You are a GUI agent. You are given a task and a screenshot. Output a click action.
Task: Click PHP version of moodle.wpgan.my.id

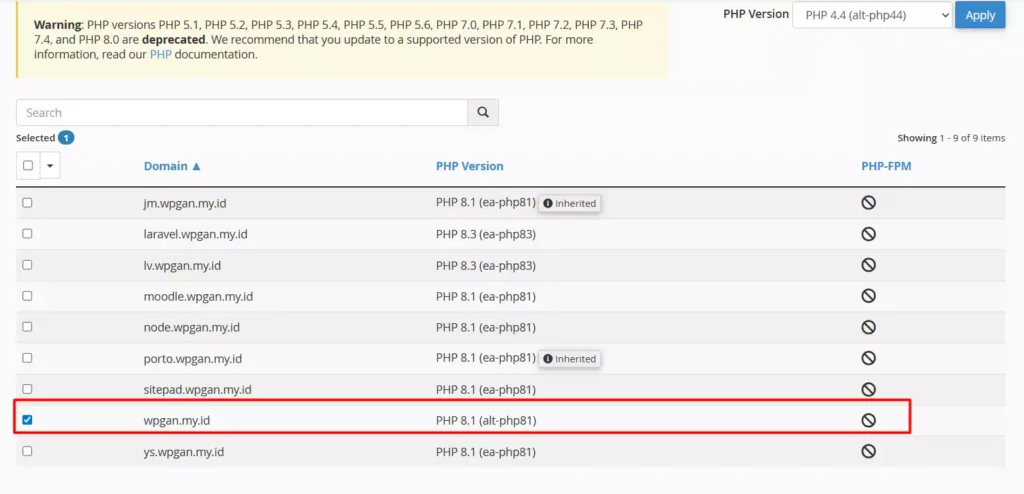pyautogui.click(x=486, y=297)
